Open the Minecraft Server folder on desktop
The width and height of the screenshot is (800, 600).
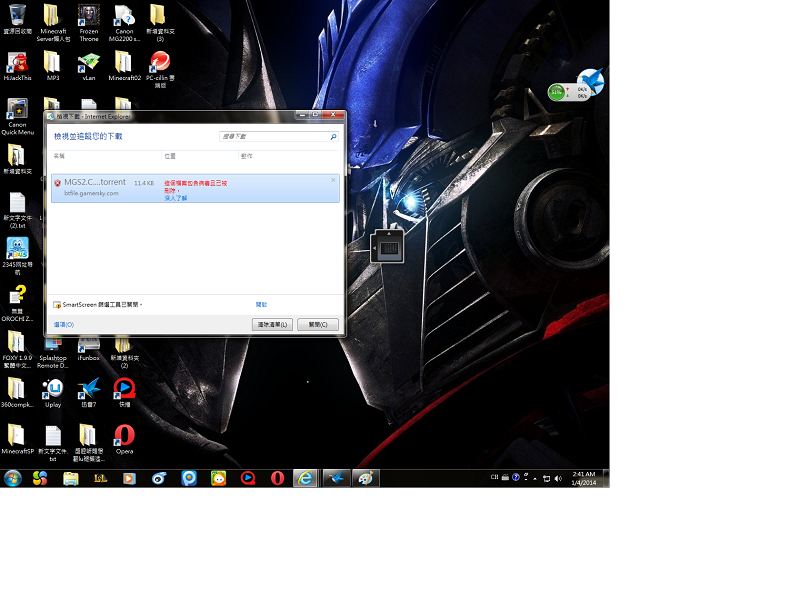(53, 22)
